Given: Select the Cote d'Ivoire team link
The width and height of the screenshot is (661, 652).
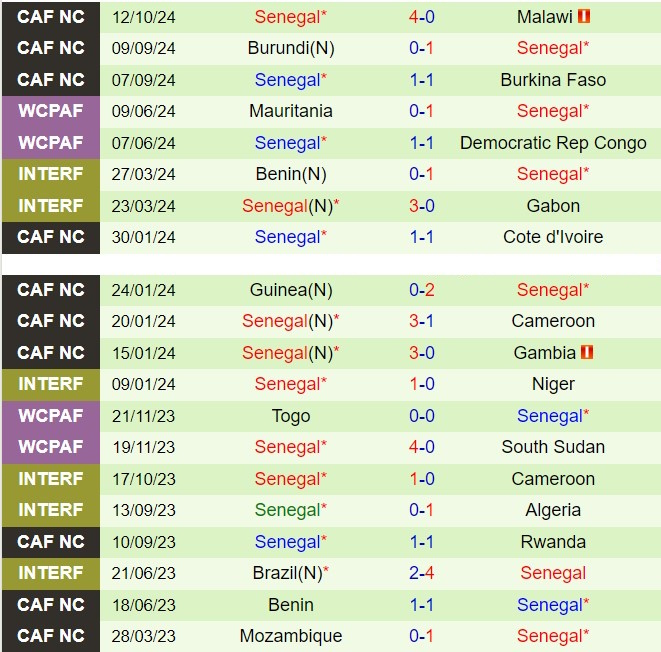Looking at the screenshot, I should (553, 237).
